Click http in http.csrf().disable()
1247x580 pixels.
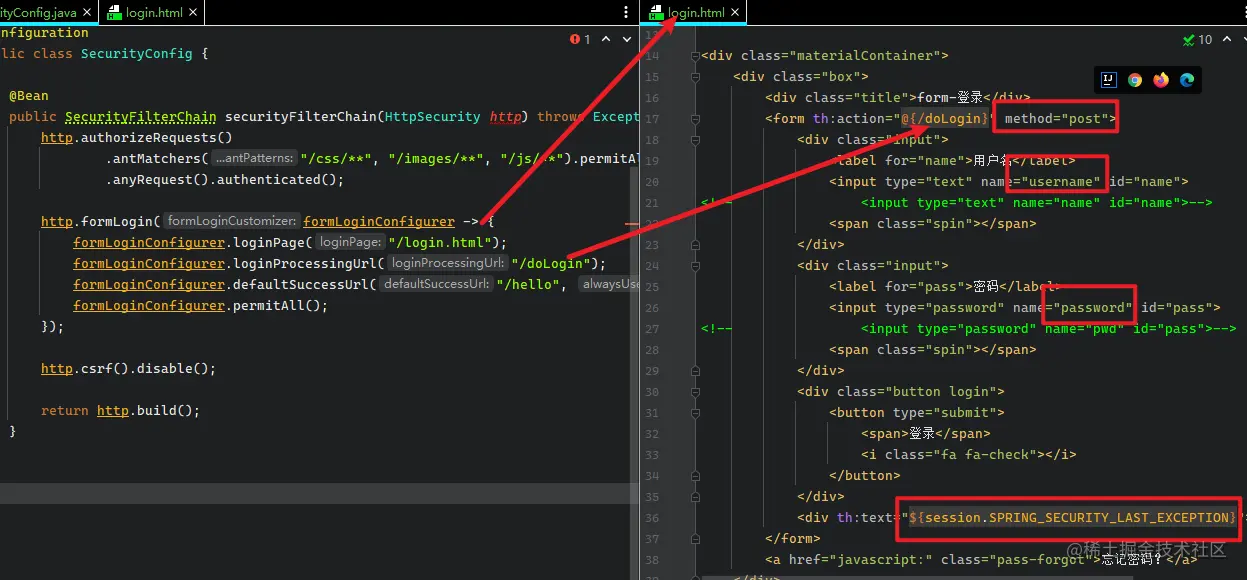click(x=57, y=369)
